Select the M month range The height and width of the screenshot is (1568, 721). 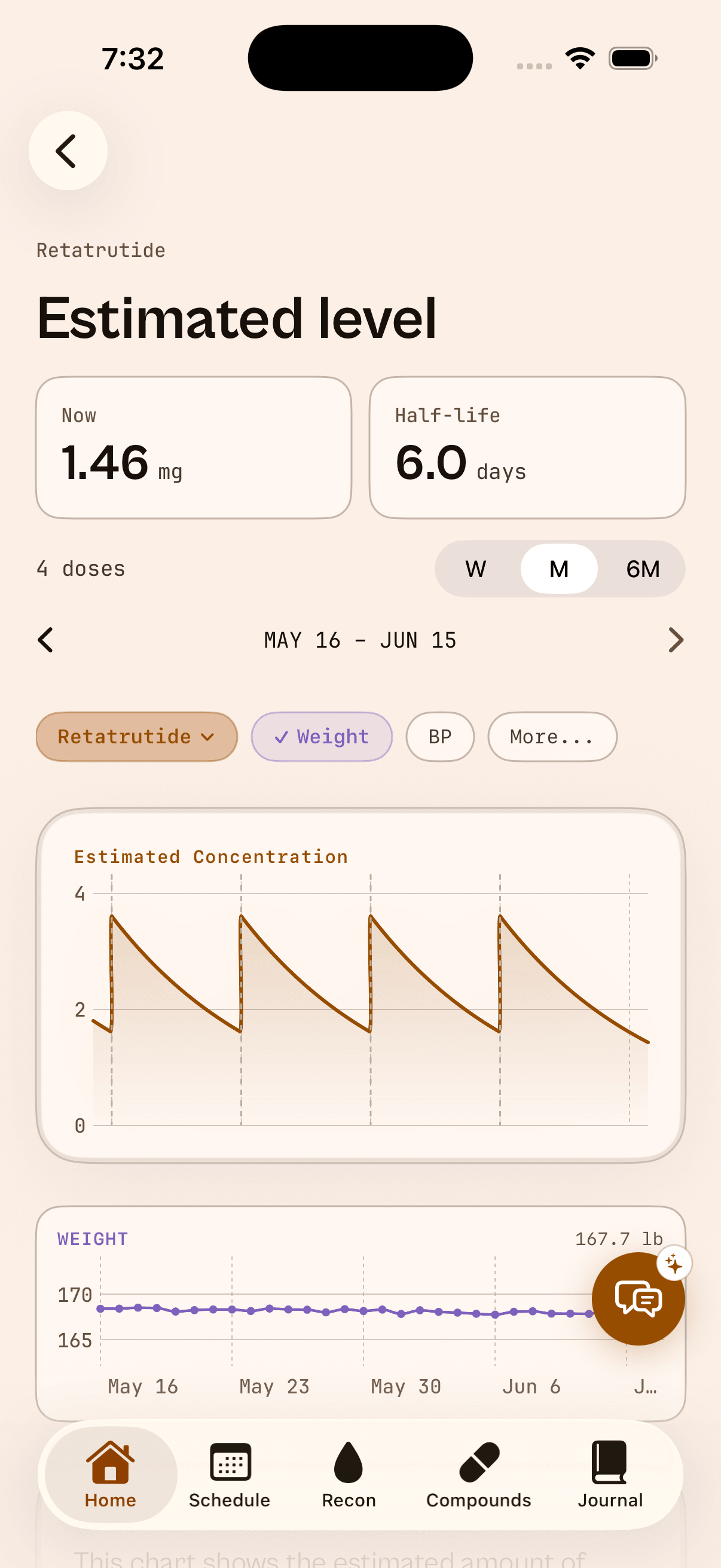558,569
